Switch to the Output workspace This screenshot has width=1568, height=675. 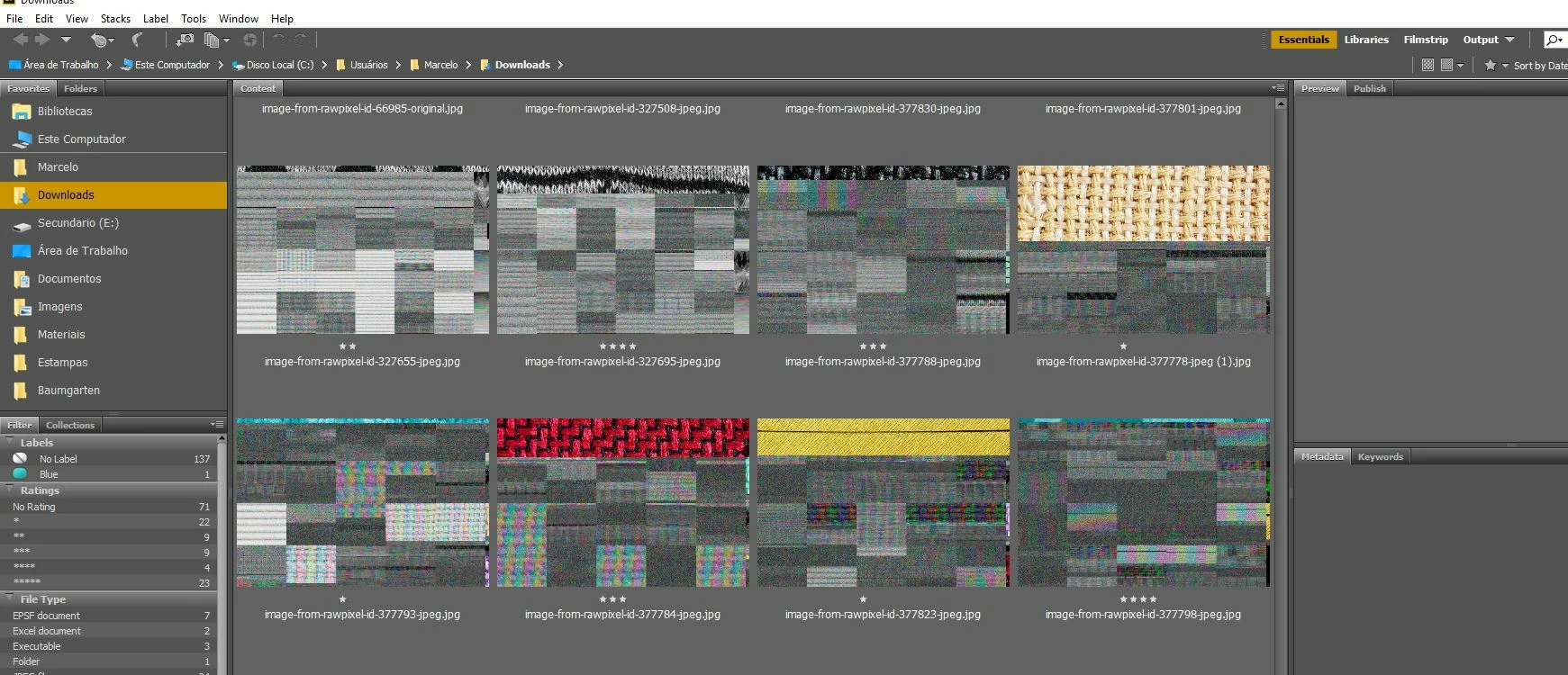click(1481, 40)
